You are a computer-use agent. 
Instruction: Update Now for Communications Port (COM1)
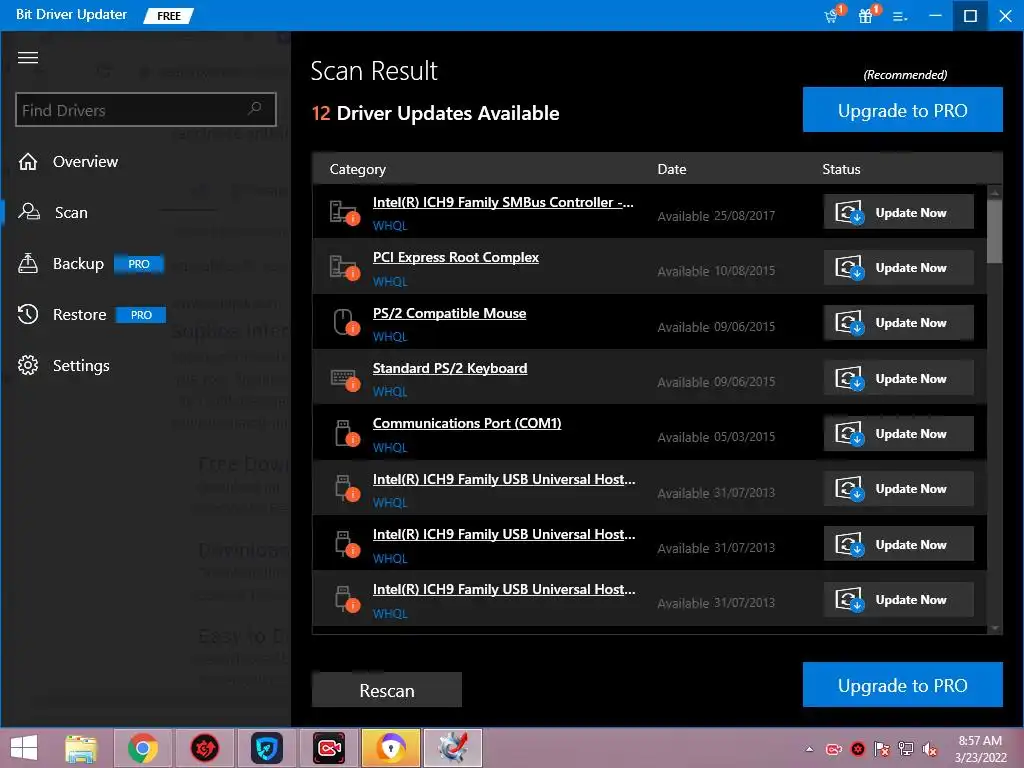(899, 434)
